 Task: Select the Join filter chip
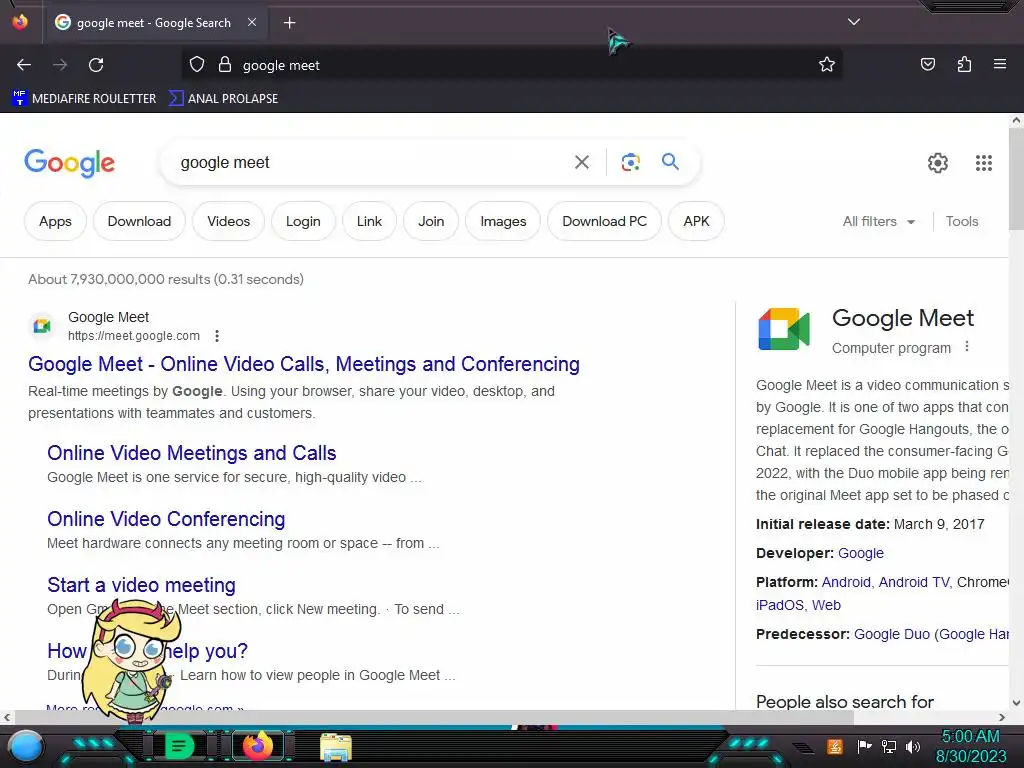point(431,221)
